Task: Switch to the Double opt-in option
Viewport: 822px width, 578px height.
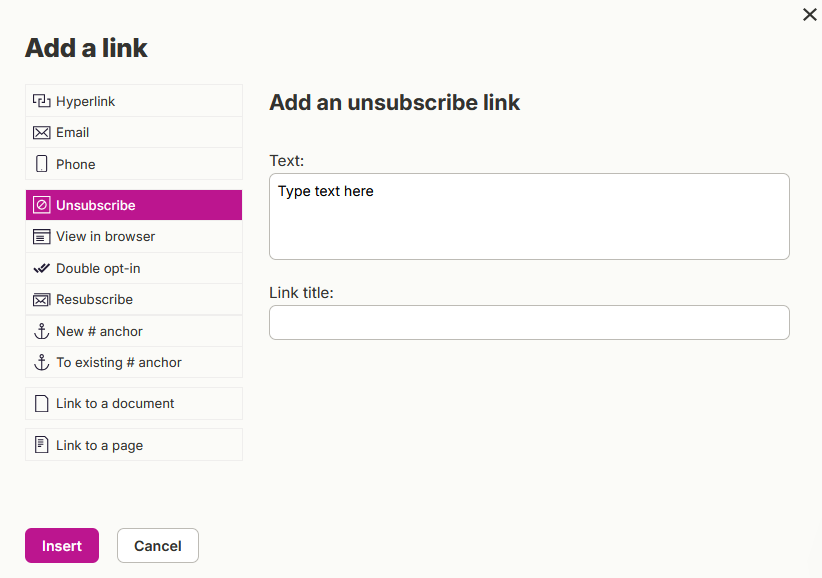Action: [x=134, y=268]
